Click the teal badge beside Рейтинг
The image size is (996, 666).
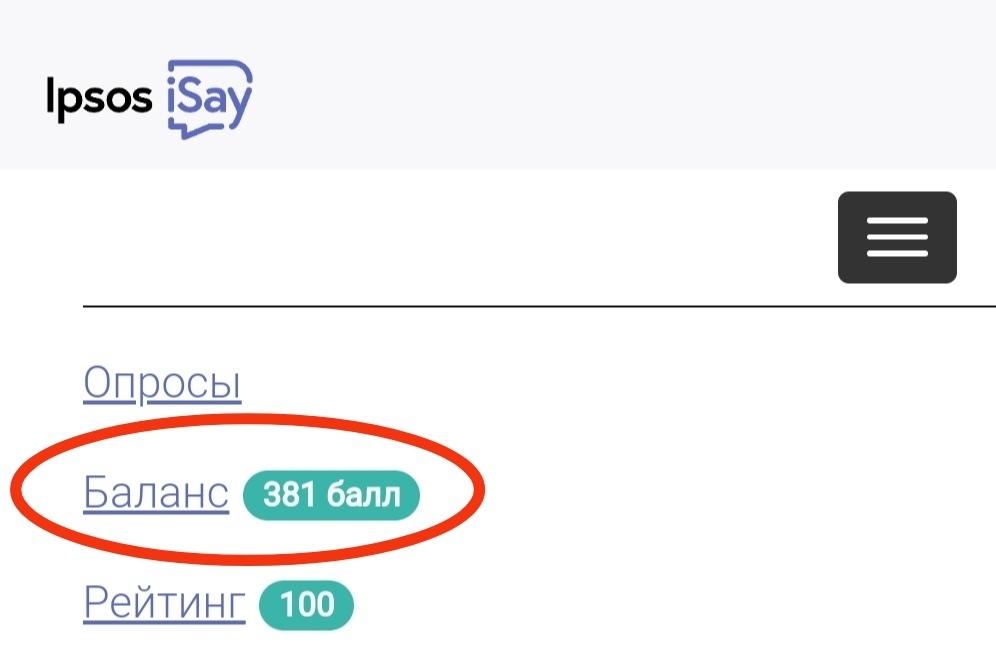(x=306, y=605)
